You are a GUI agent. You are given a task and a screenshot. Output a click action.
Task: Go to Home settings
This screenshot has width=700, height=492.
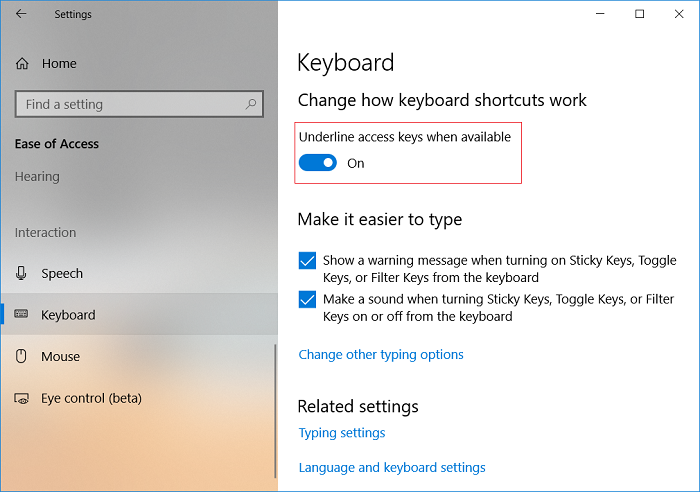[x=59, y=64]
